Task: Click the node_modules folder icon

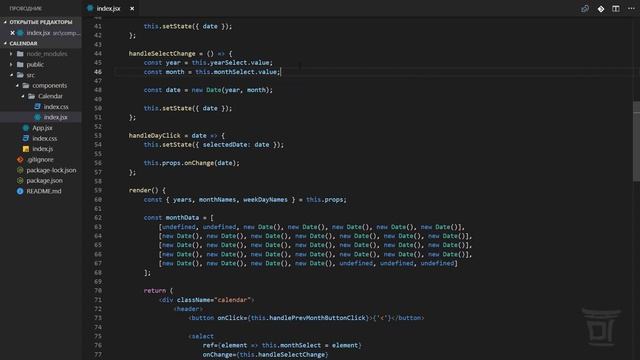Action: tap(20, 54)
